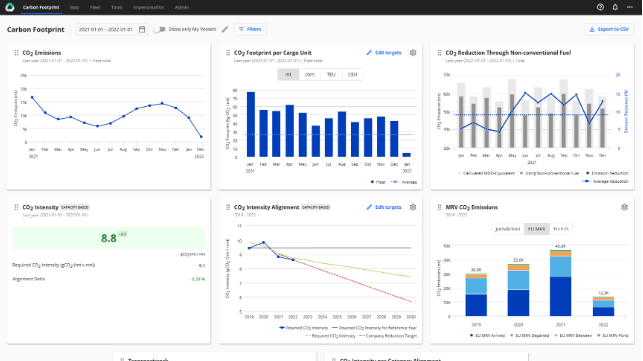Screen dimensions: 643x361
Task: Open the Filters button
Action: (x=250, y=29)
